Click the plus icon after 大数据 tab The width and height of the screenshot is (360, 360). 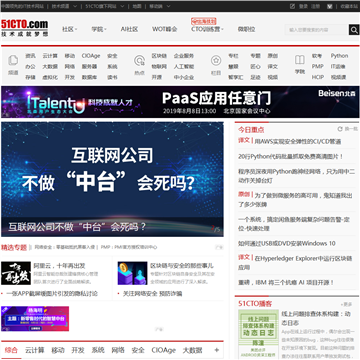(216, 350)
